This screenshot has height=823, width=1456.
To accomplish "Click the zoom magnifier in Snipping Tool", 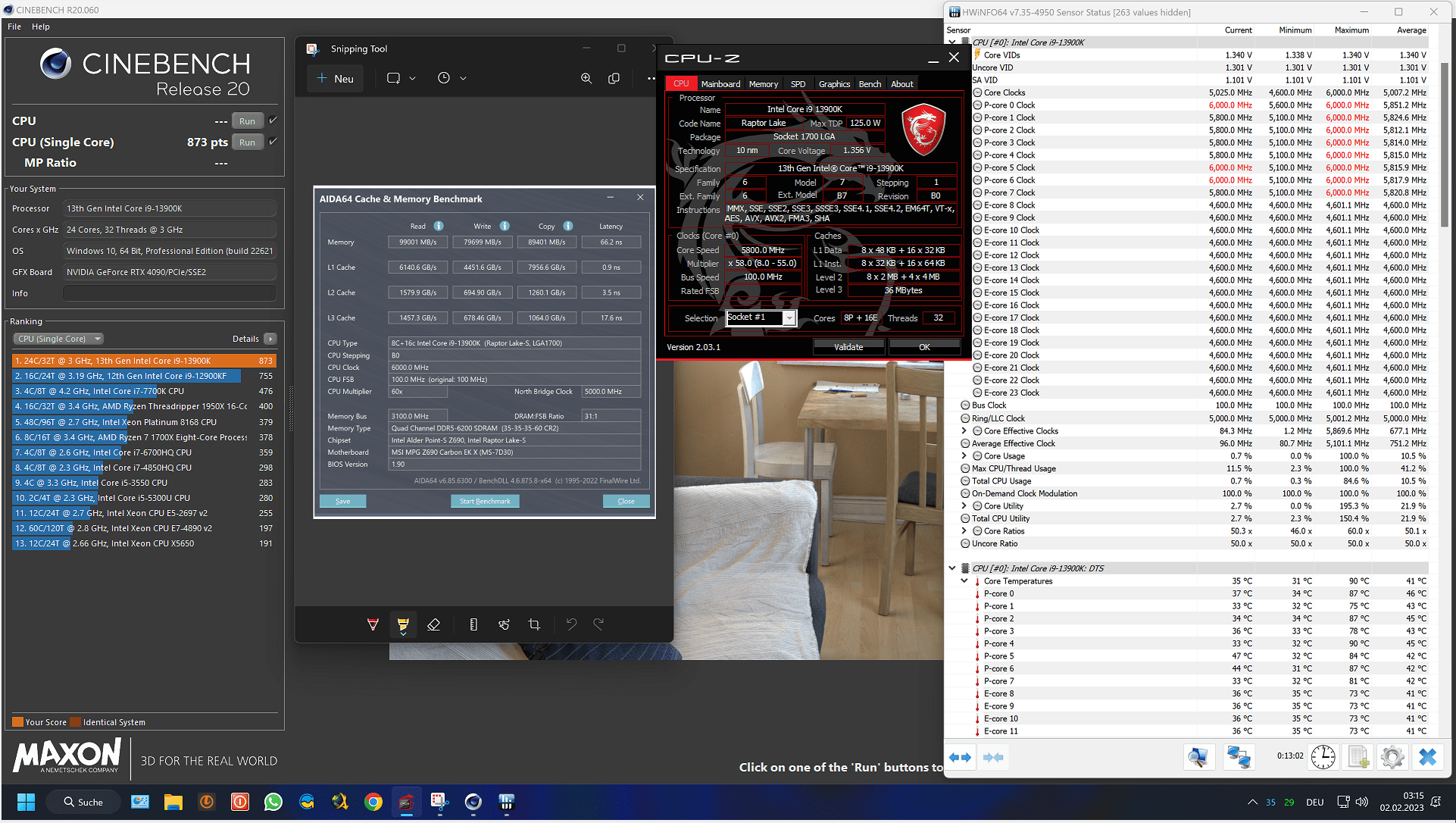I will 586,78.
